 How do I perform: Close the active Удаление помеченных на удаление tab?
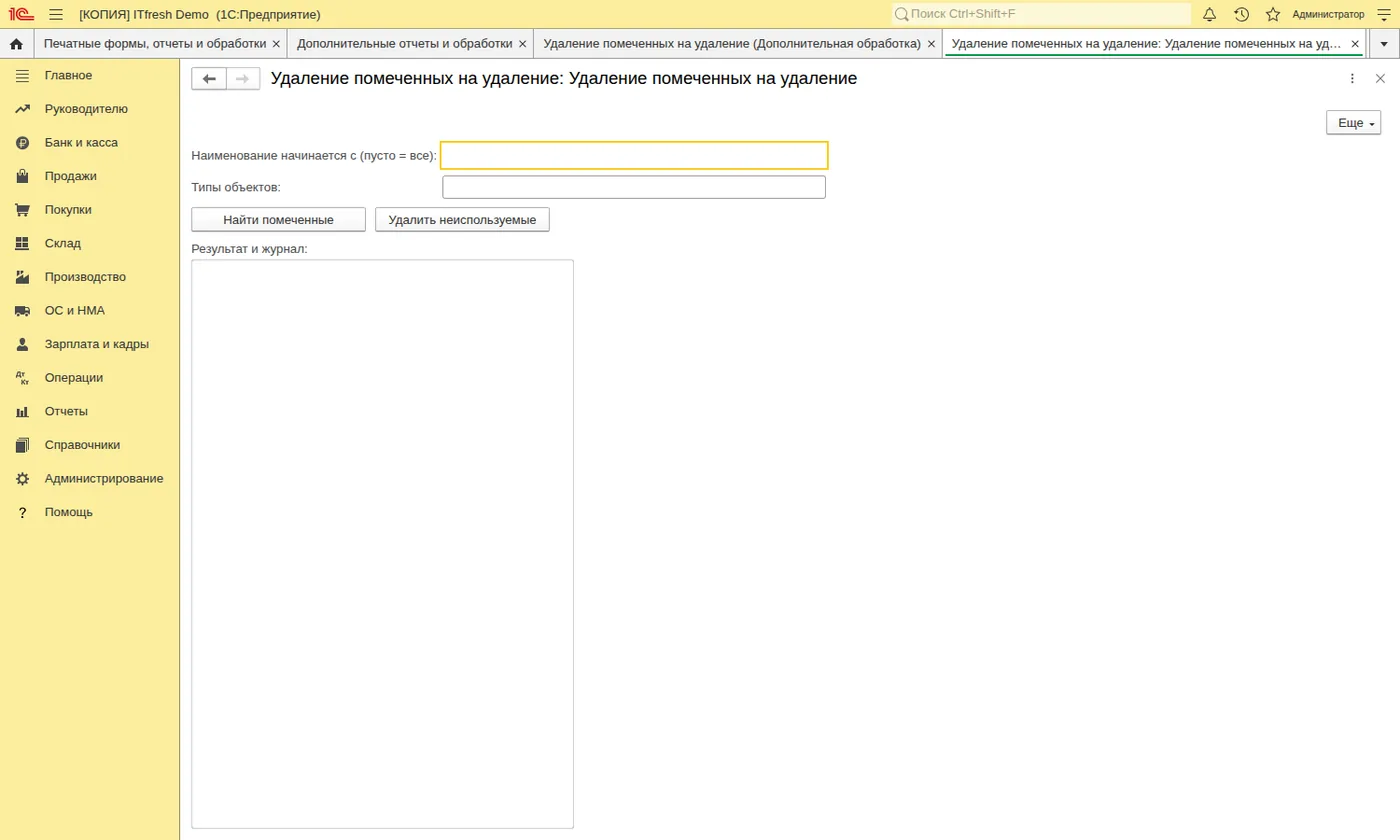click(1355, 44)
